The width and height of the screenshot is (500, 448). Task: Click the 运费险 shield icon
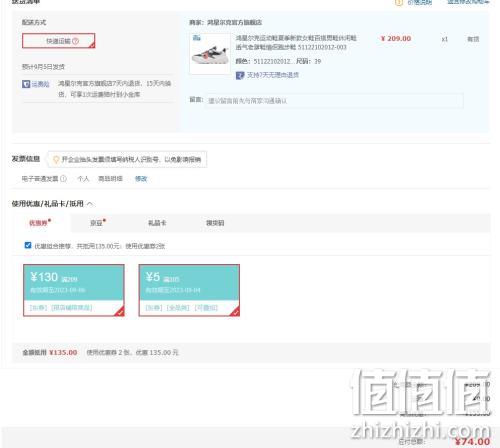click(x=26, y=84)
